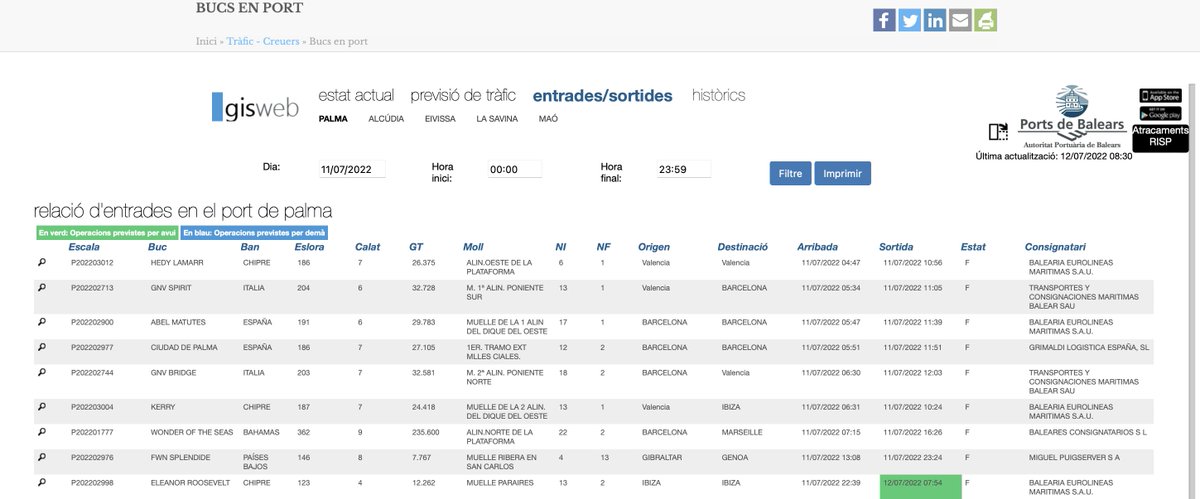Open details magnifier for HEDY LAMARR
1200x499 pixels.
[42, 262]
